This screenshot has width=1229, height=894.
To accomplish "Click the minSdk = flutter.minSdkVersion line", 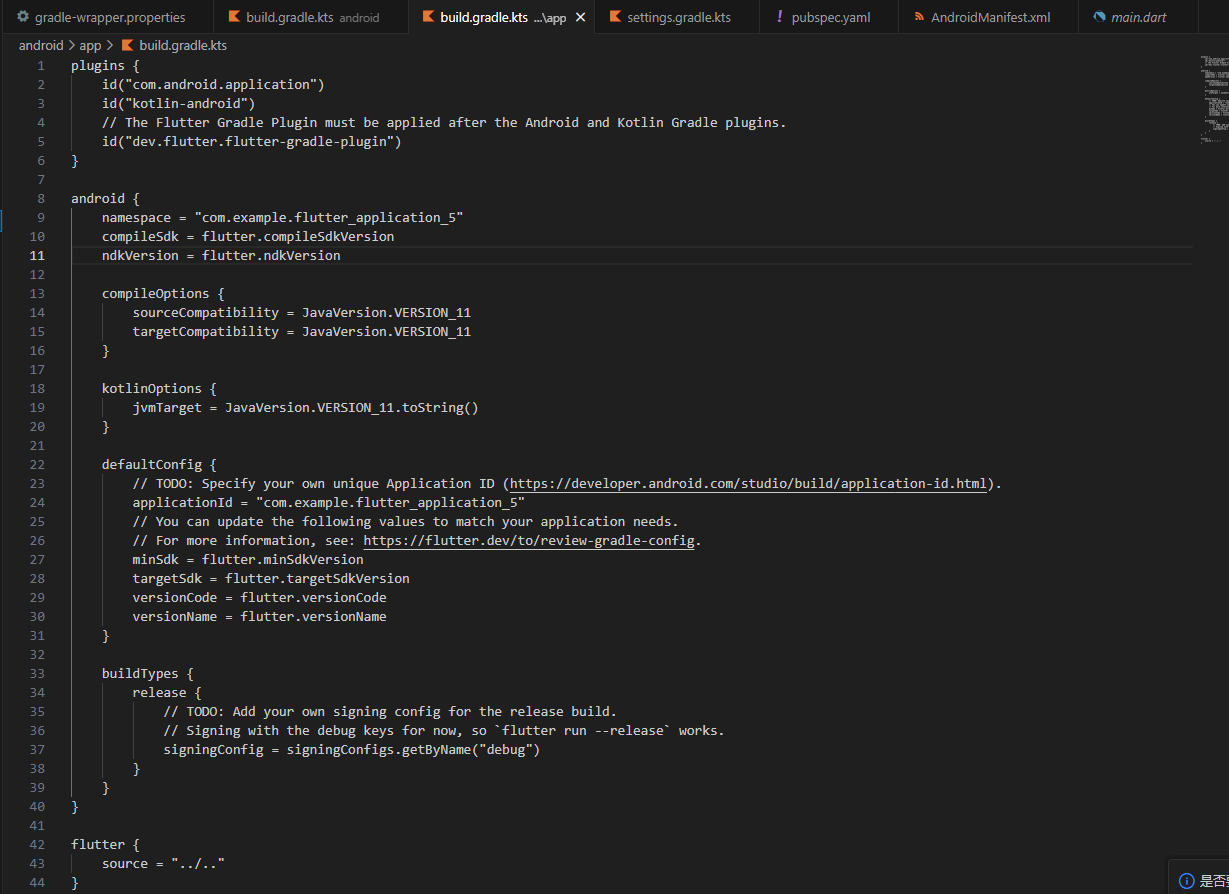I will click(x=248, y=560).
